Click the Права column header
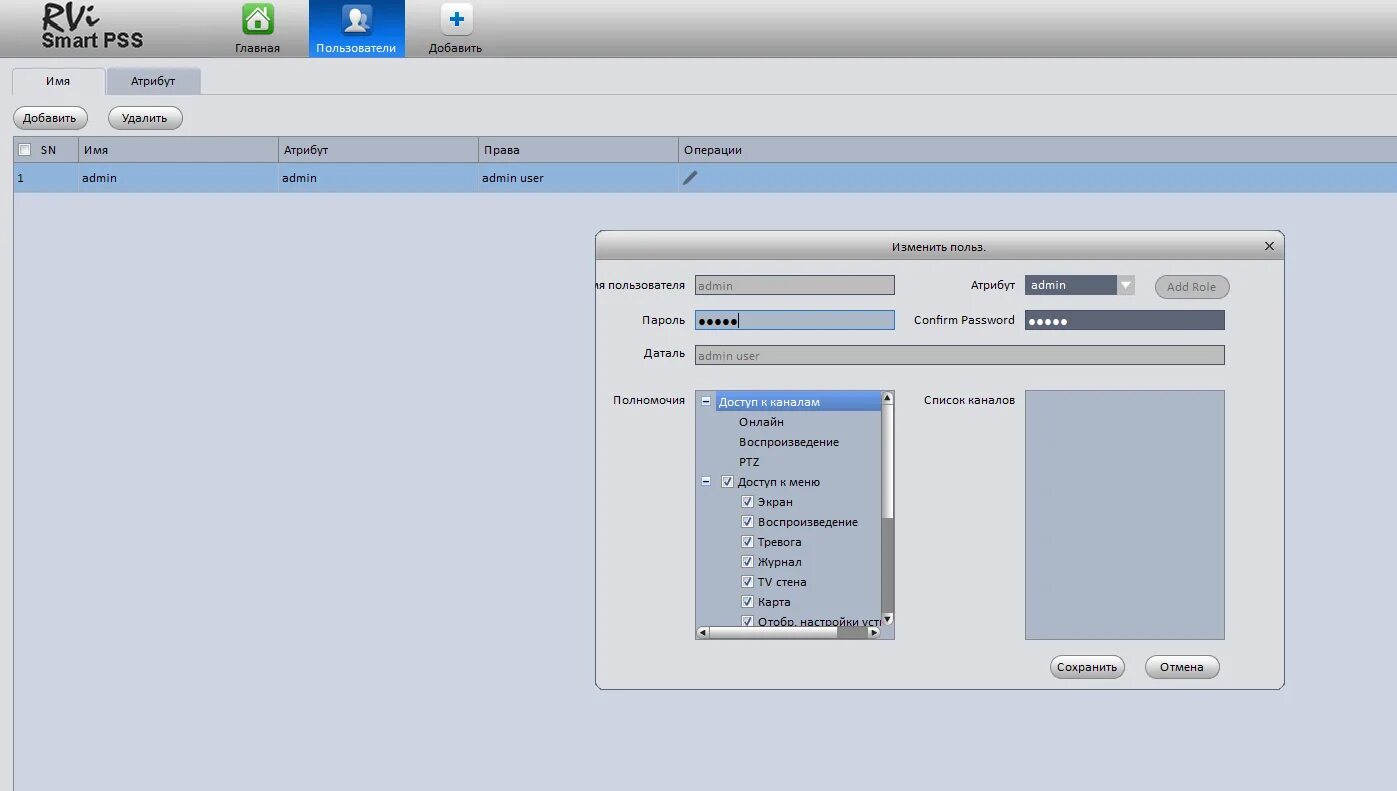This screenshot has width=1397, height=791. click(x=578, y=150)
